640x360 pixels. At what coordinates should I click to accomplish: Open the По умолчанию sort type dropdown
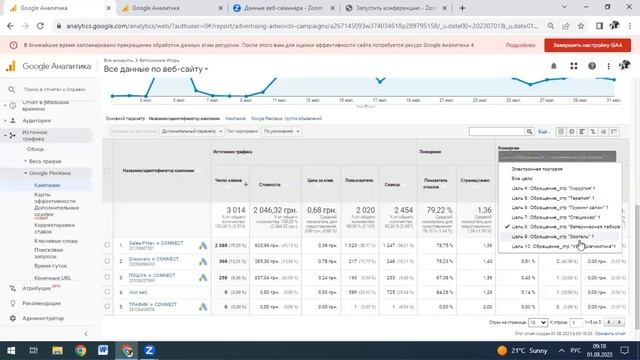pyautogui.click(x=281, y=131)
